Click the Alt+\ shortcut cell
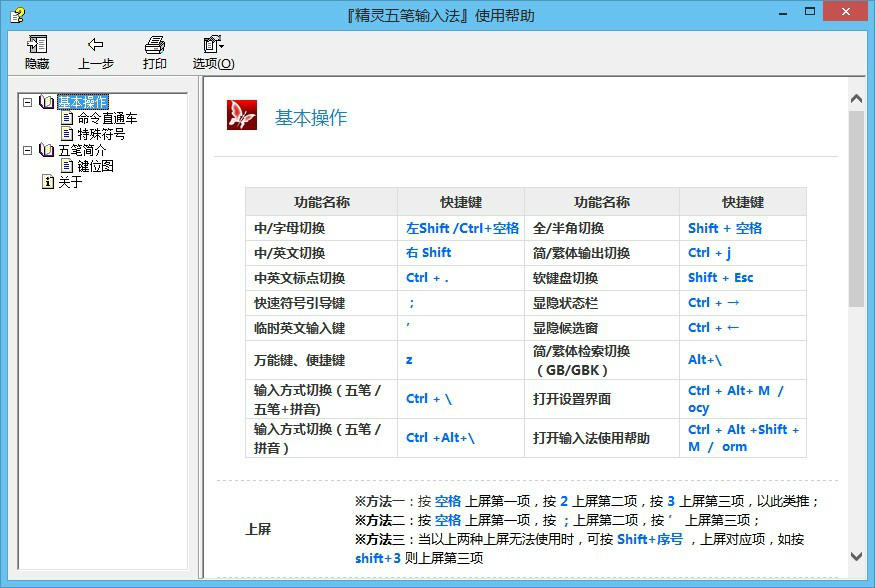 click(743, 360)
